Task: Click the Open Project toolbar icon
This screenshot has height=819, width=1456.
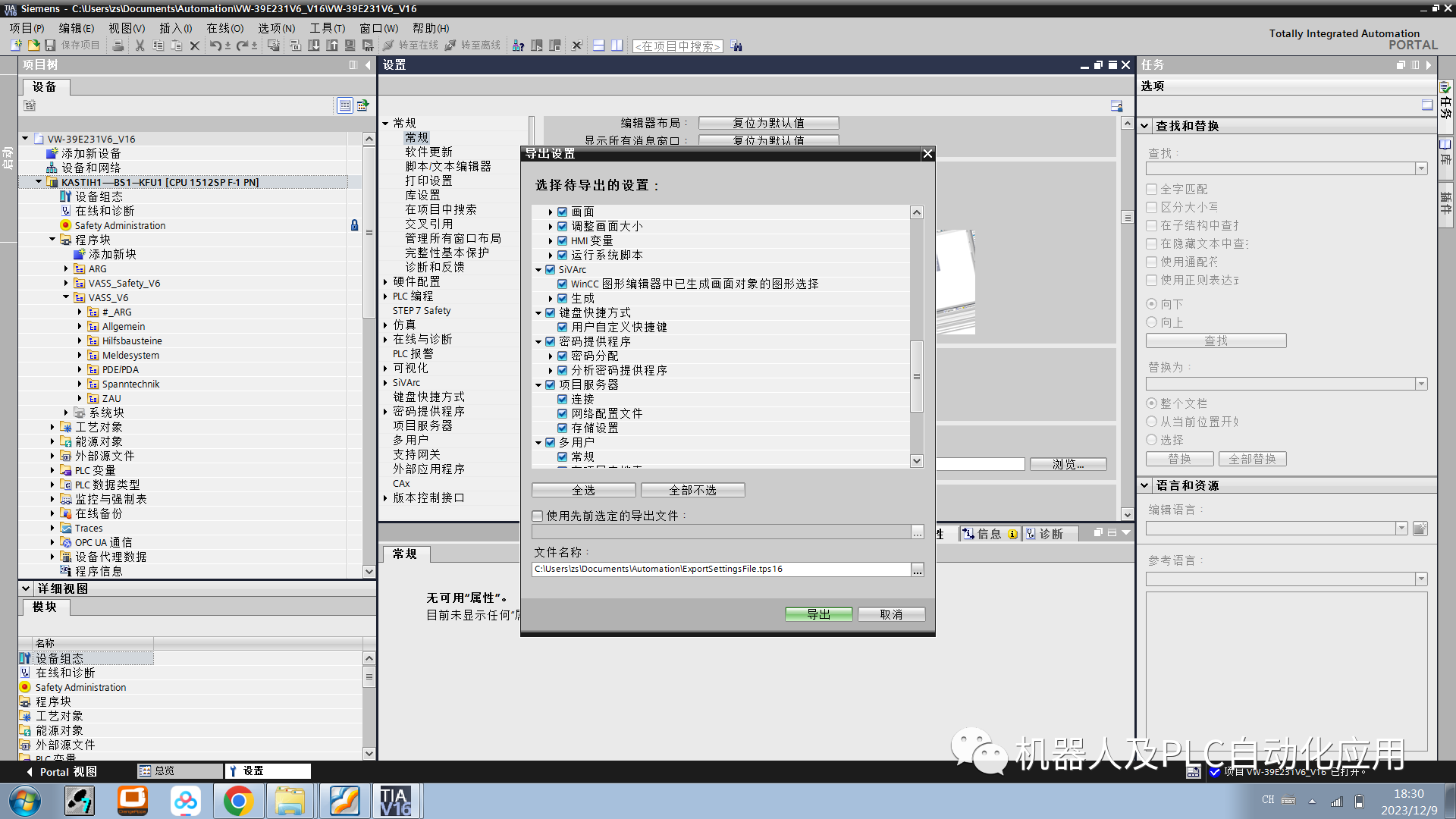Action: click(x=33, y=45)
